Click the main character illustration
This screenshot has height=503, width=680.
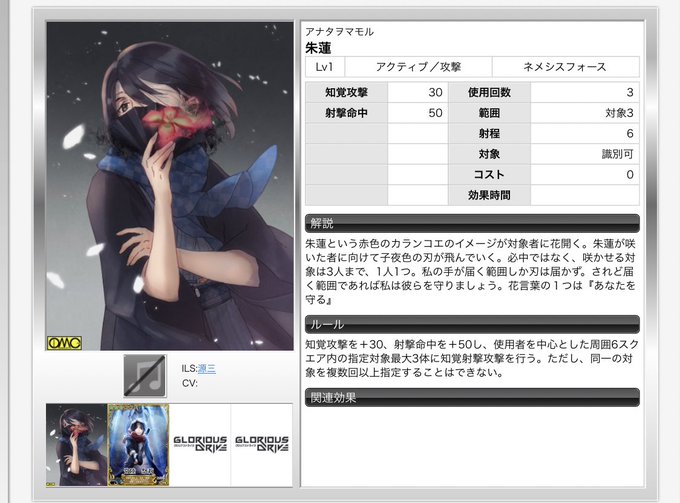click(x=170, y=186)
